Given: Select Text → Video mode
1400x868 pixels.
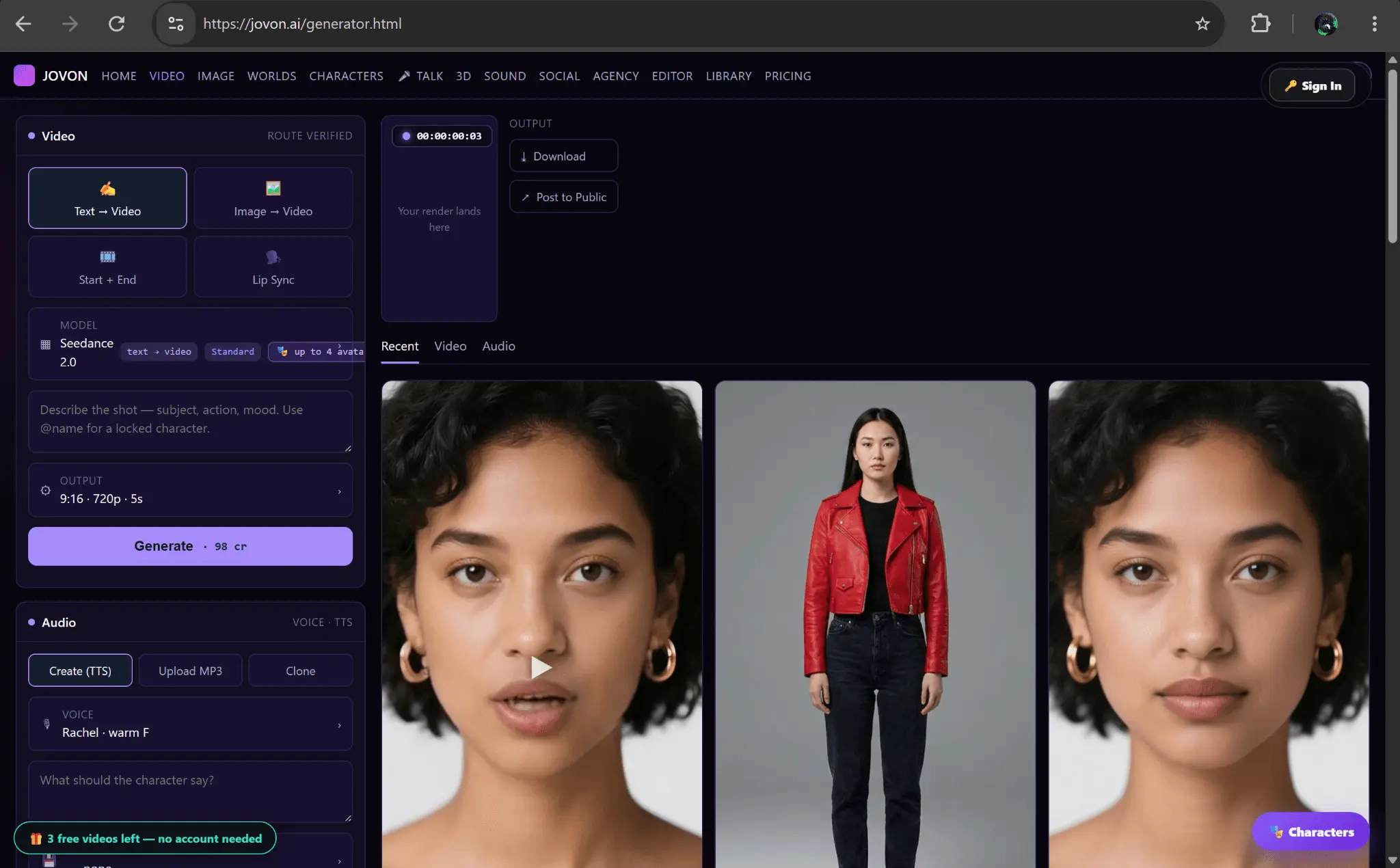Looking at the screenshot, I should [x=107, y=198].
